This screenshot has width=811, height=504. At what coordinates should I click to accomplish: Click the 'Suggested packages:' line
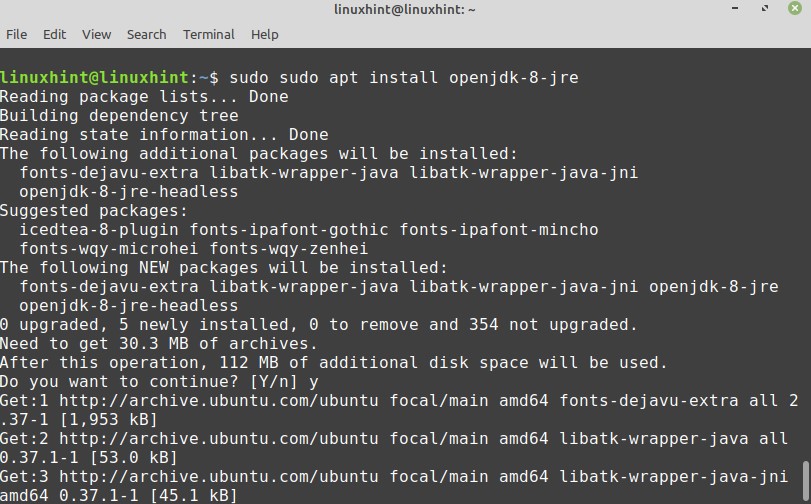coord(94,211)
